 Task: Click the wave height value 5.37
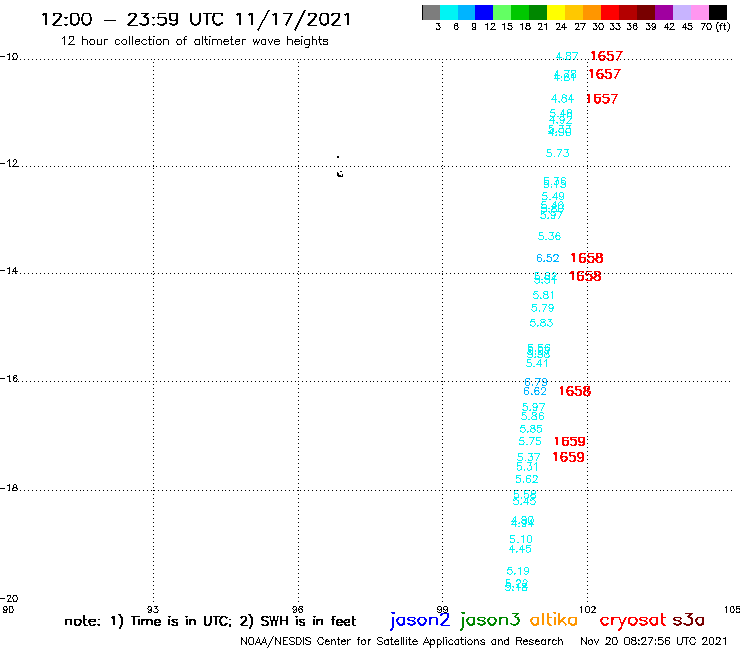pyautogui.click(x=529, y=457)
